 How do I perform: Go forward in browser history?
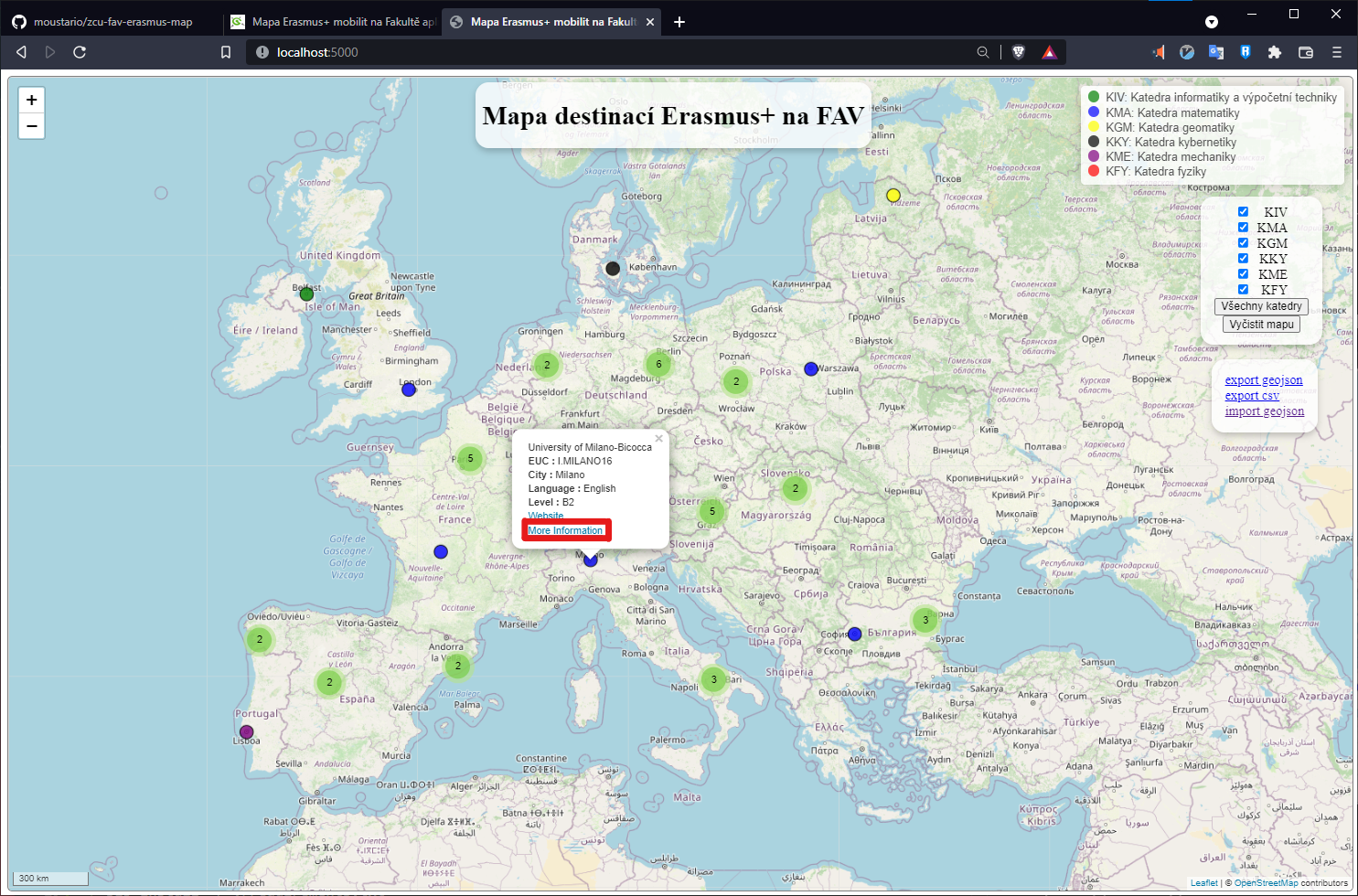[x=50, y=52]
